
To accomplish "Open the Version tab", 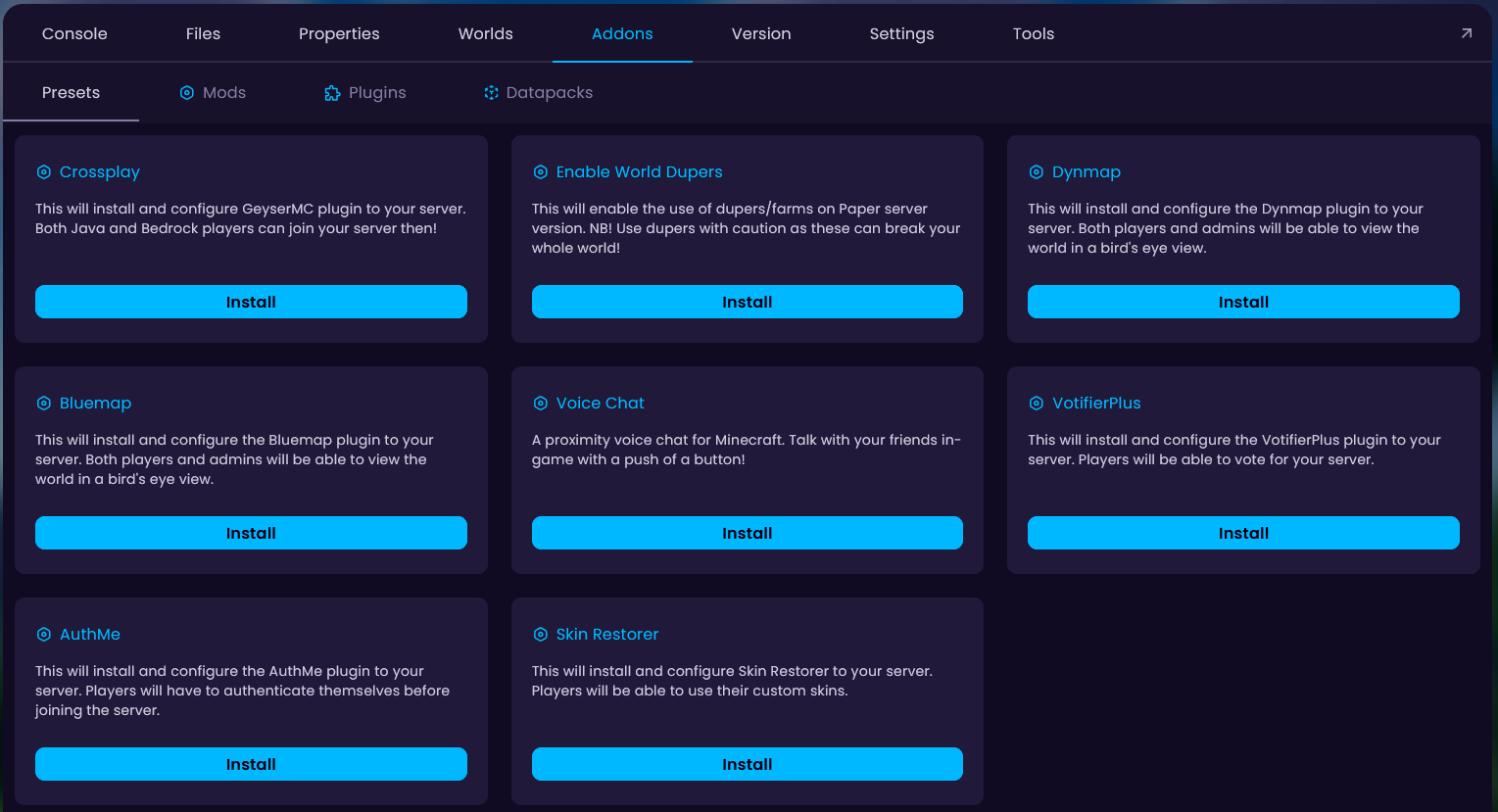I will 761,33.
